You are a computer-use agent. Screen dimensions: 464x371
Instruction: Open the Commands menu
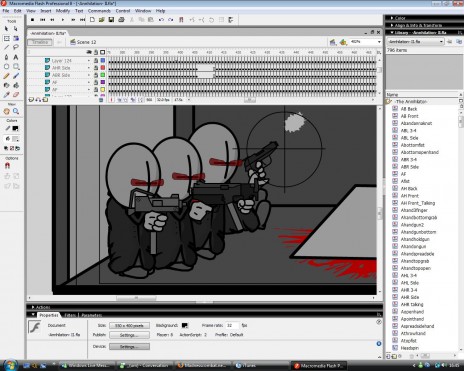click(x=99, y=11)
